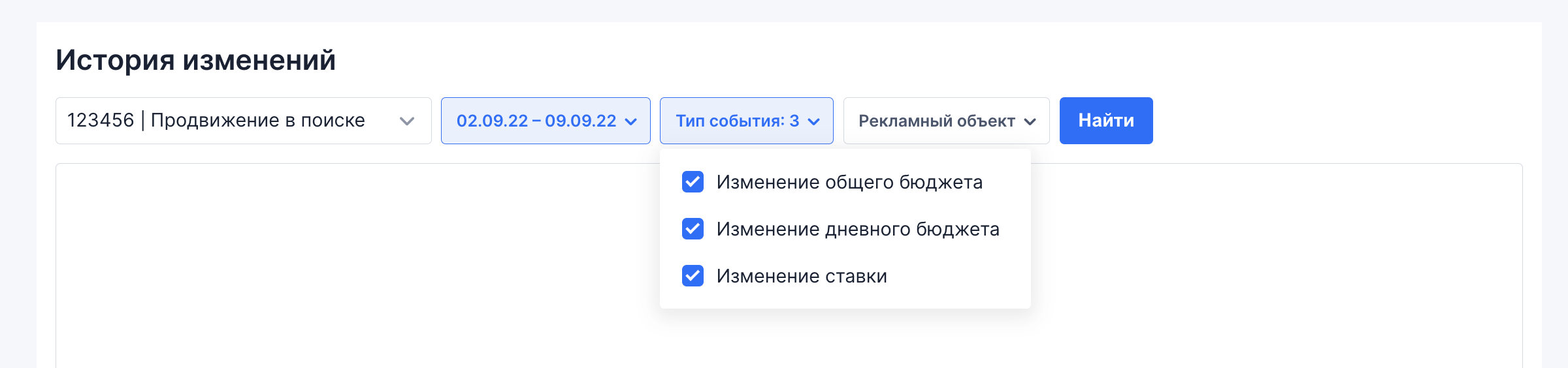Screen dimensions: 1568x368
Task: Uncheck the Изменение общего бюджета checkbox
Action: point(693,182)
